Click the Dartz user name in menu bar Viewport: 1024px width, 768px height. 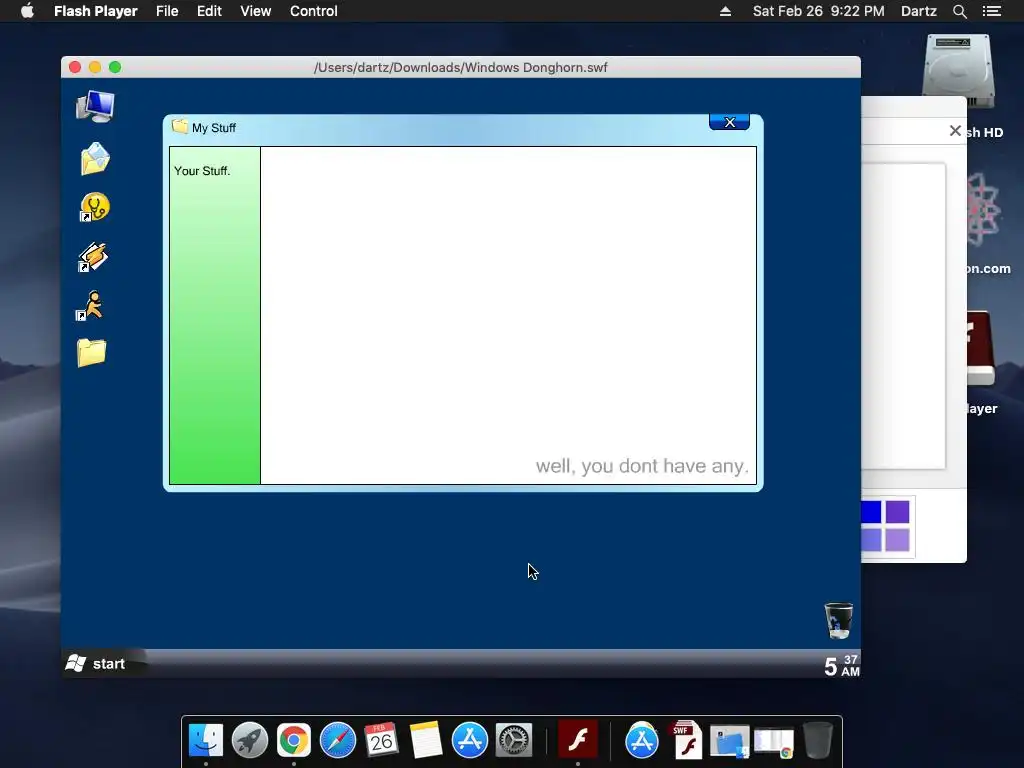918,11
